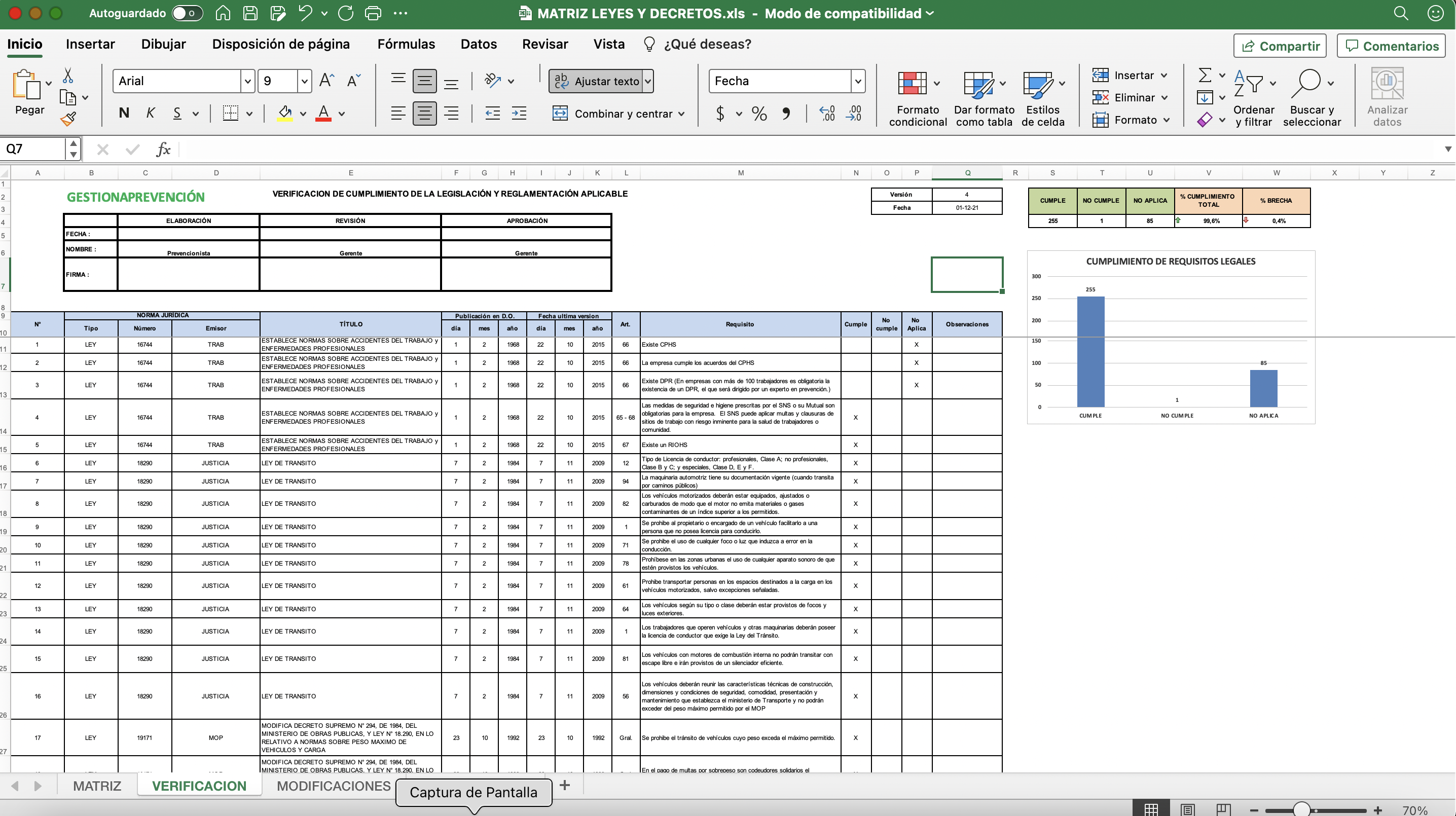Click the Cut scissors icon
Image resolution: width=1456 pixels, height=816 pixels.
tap(68, 75)
